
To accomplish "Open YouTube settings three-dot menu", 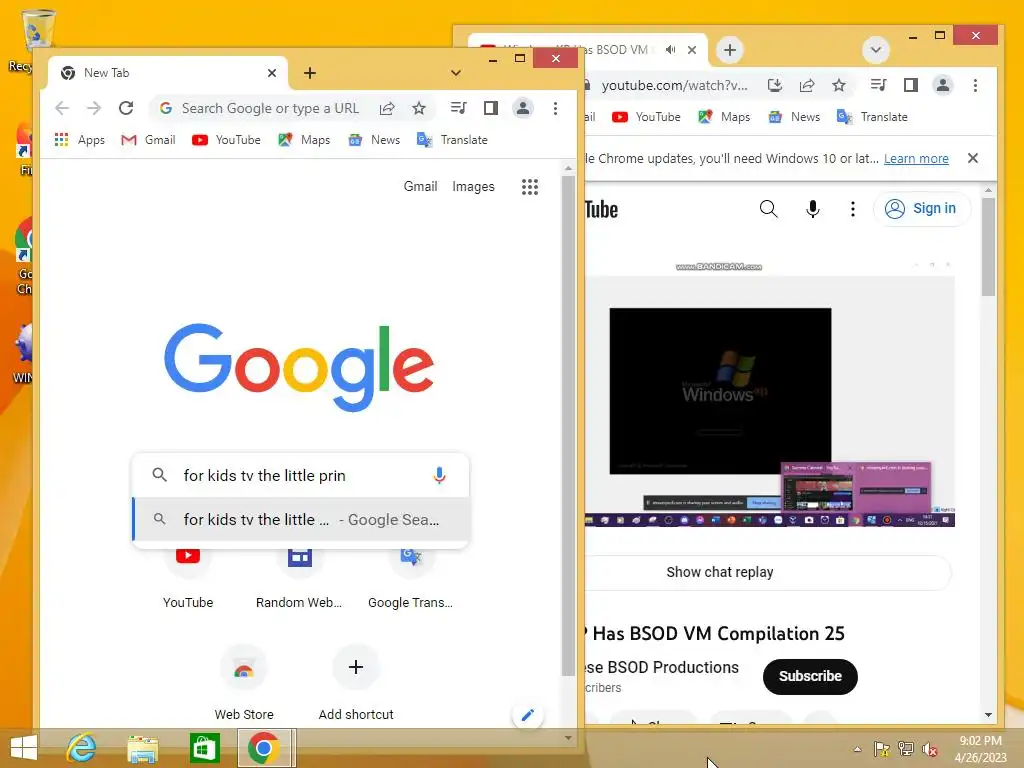I will (x=852, y=209).
